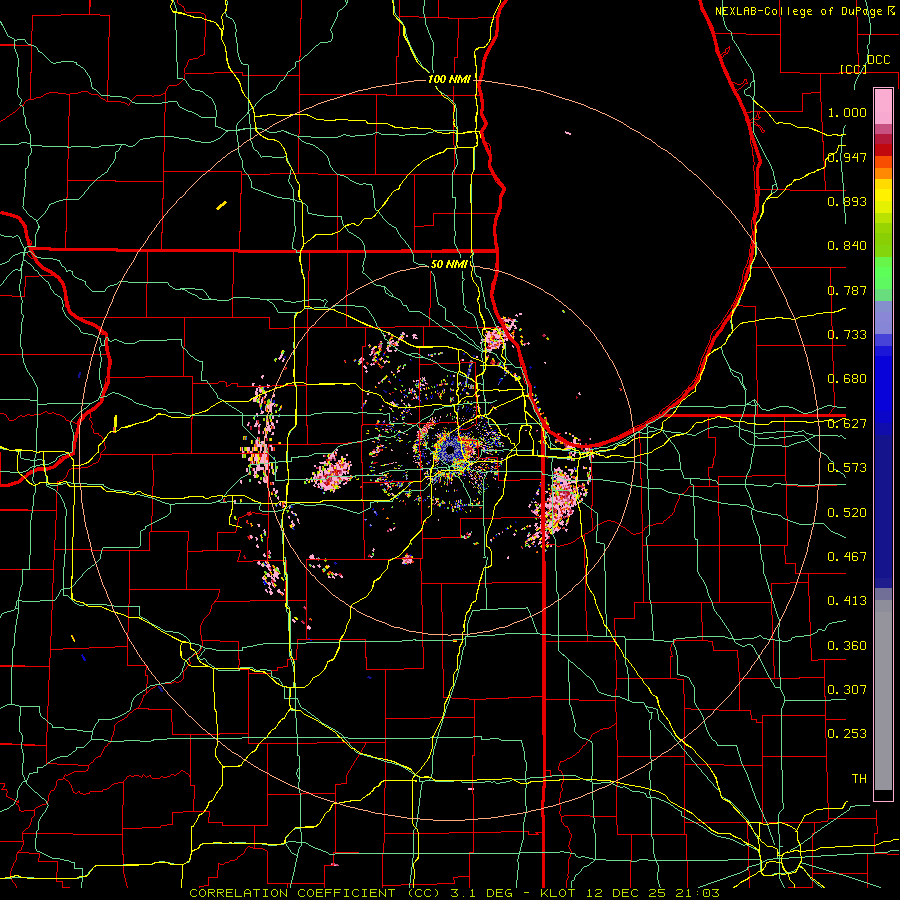The image size is (900, 900).
Task: Click the 0.947 scale value
Action: 847,157
